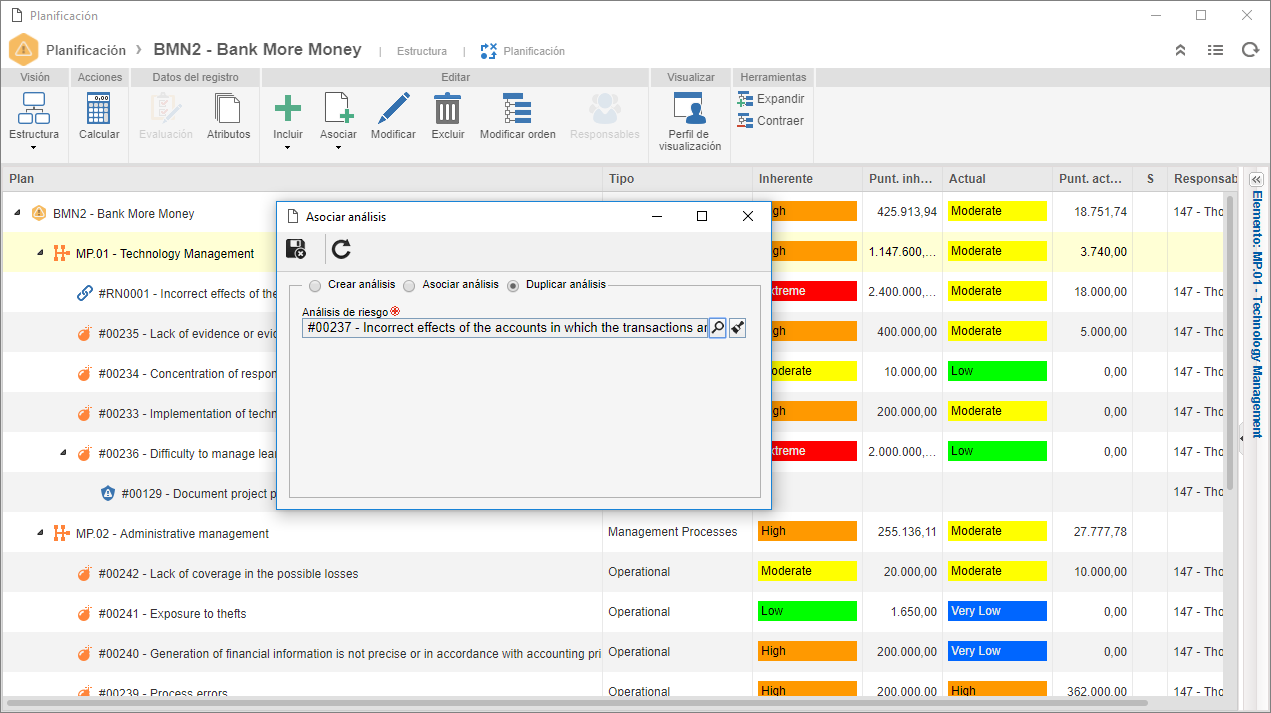
Task: Click the value 255.136,11 in MP.02 row
Action: 905,531
